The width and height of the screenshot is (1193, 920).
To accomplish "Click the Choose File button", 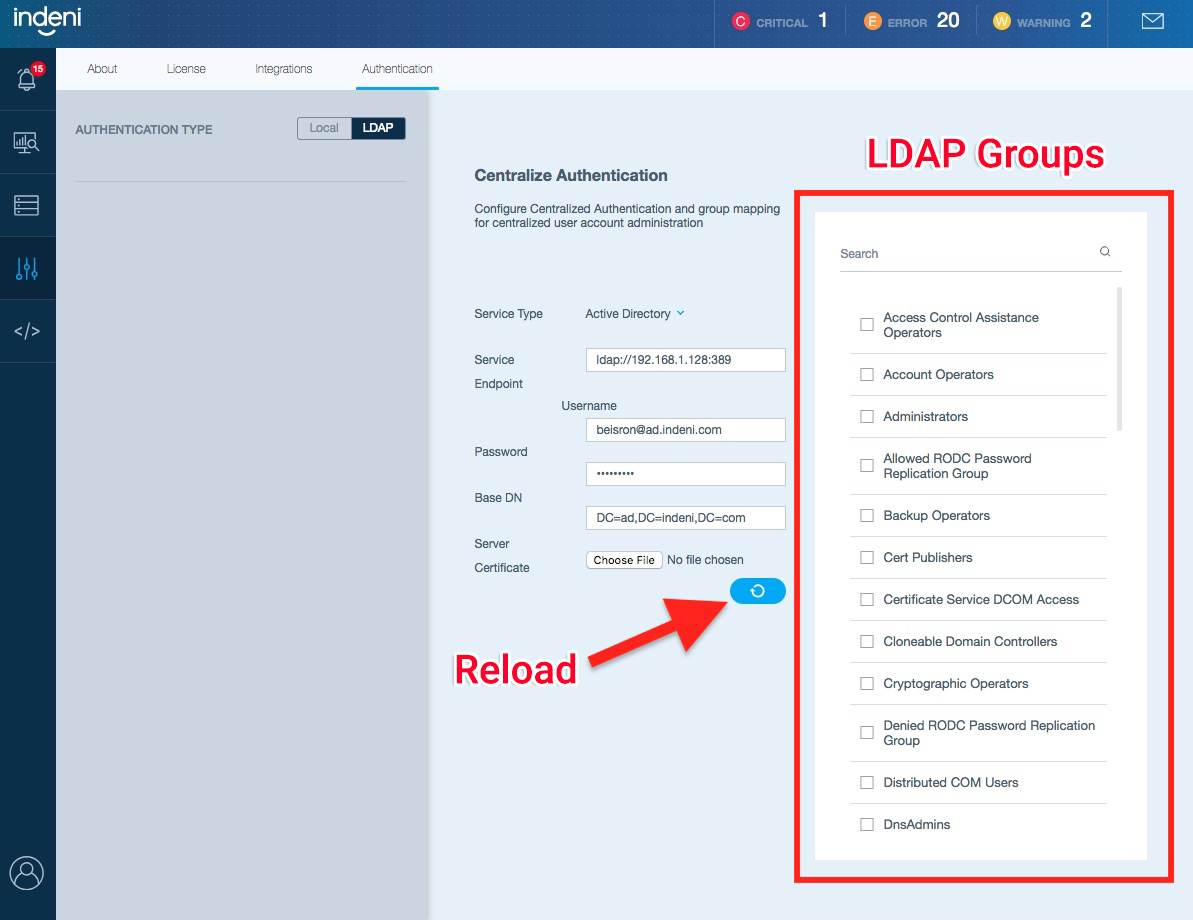I will click(x=624, y=560).
